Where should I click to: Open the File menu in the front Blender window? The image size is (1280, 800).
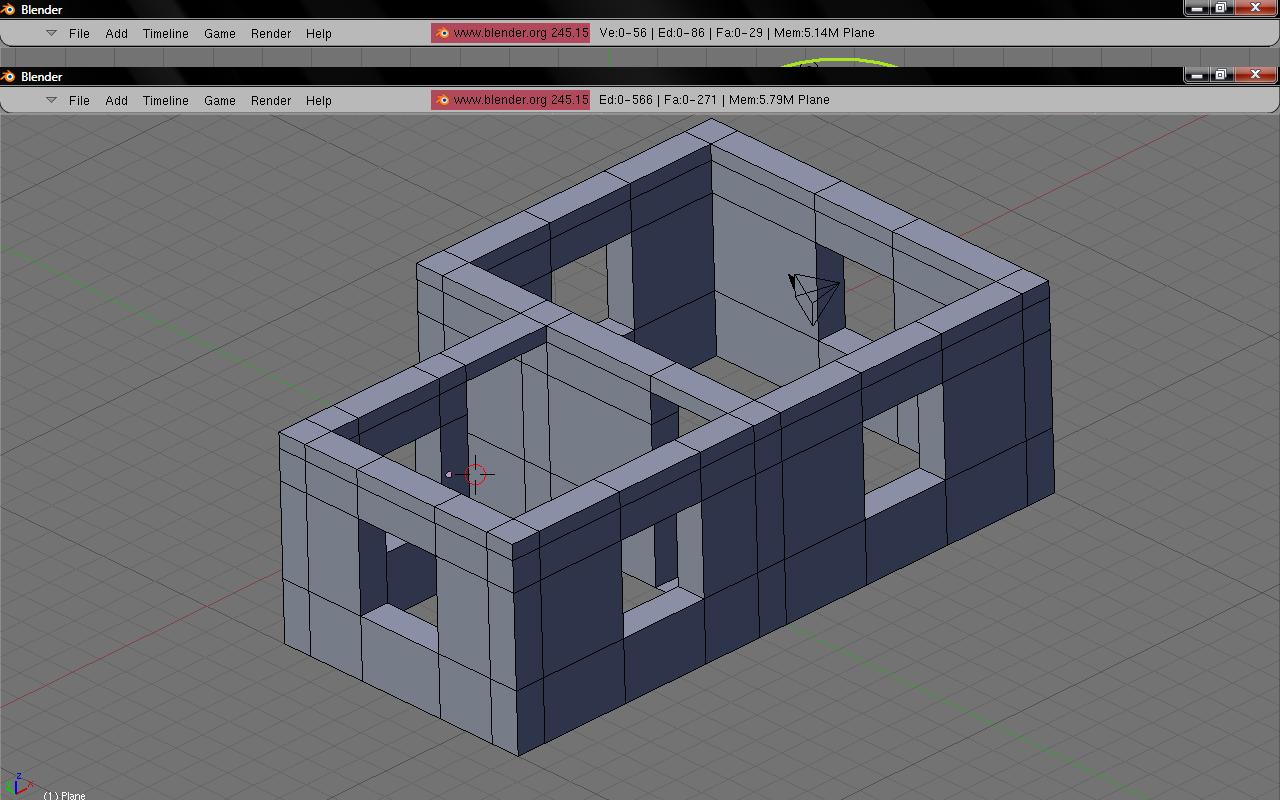pyautogui.click(x=79, y=100)
